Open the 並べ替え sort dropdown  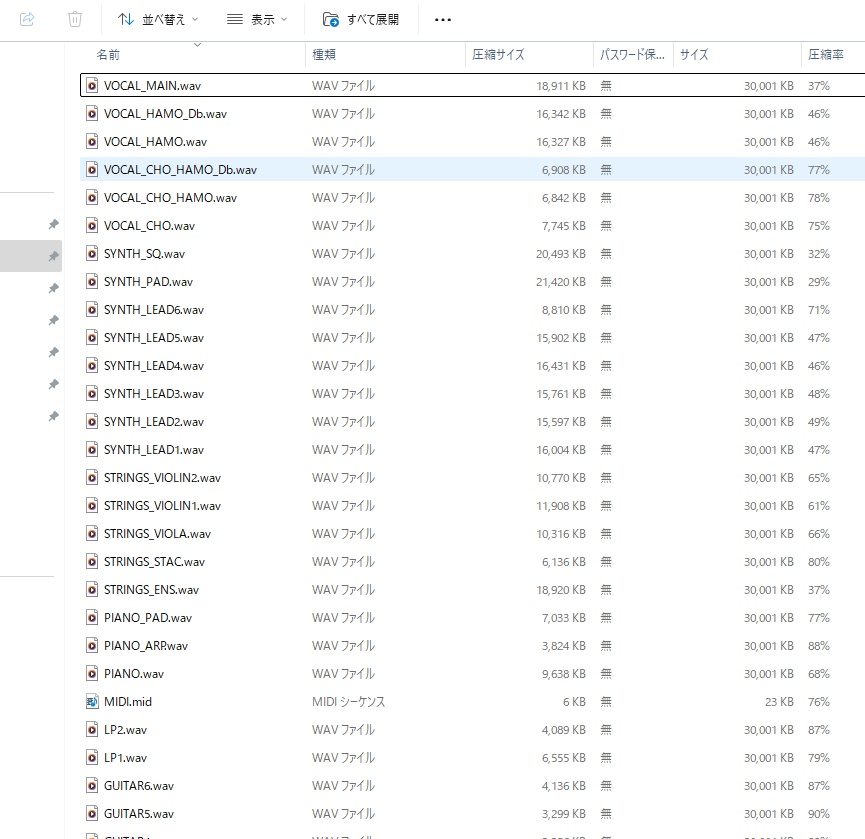coord(158,20)
